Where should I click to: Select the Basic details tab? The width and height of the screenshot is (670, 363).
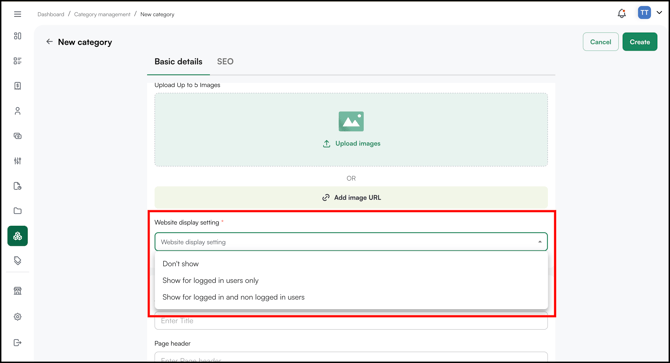(178, 61)
